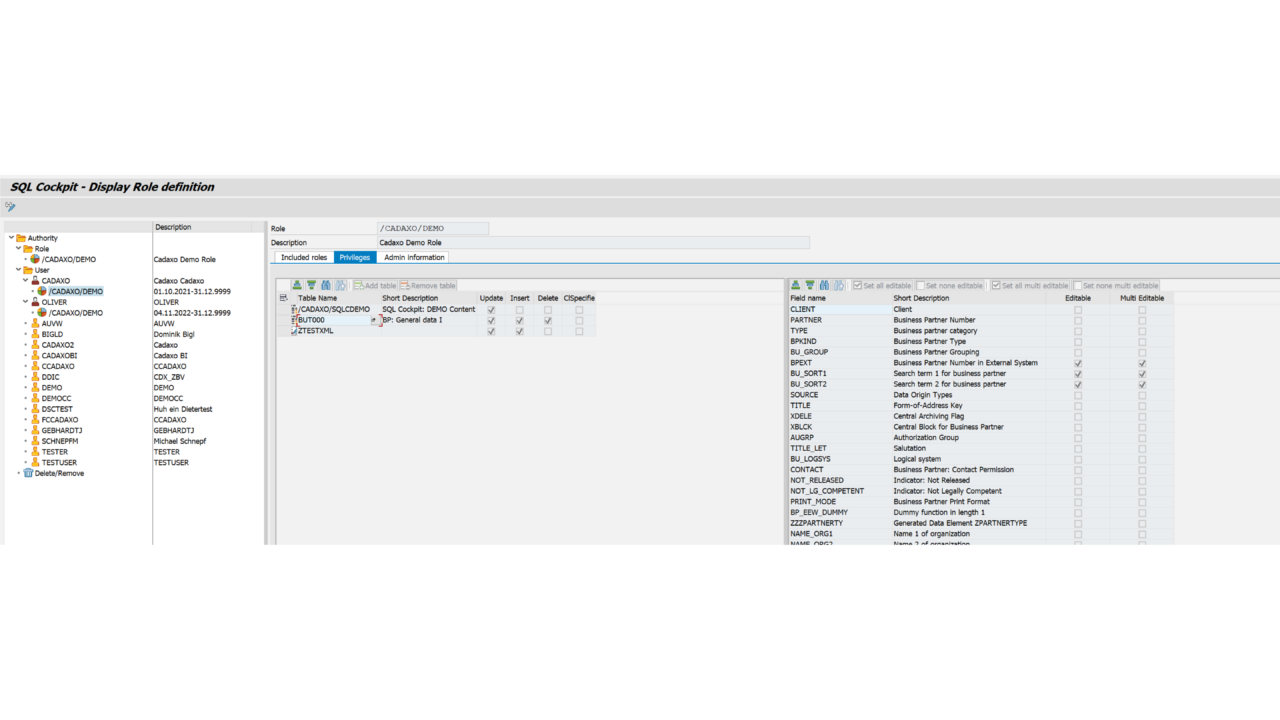Enable the Insert checkbox for /CADAXO/SQLCDEMO

[x=519, y=309]
